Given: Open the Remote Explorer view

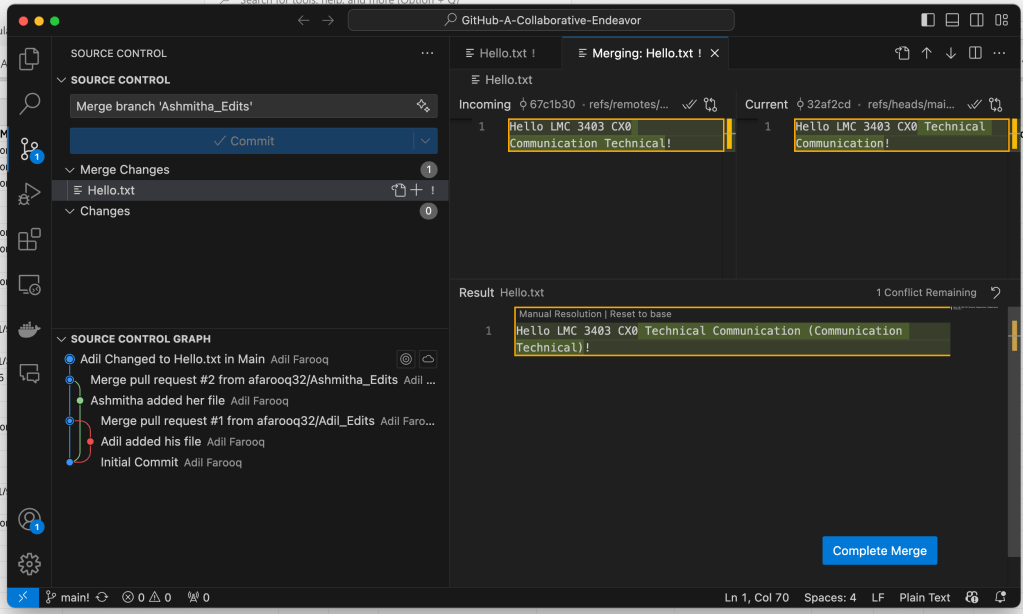Looking at the screenshot, I should [x=29, y=284].
